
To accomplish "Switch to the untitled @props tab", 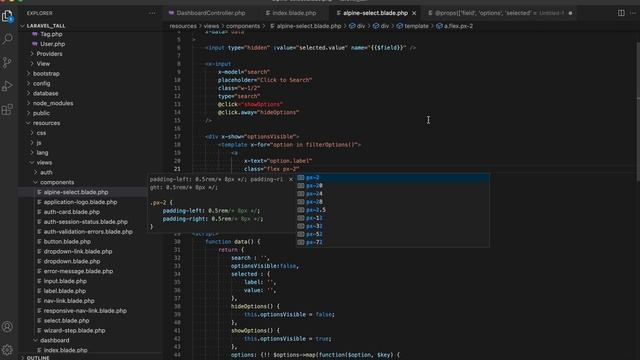I will (500, 13).
